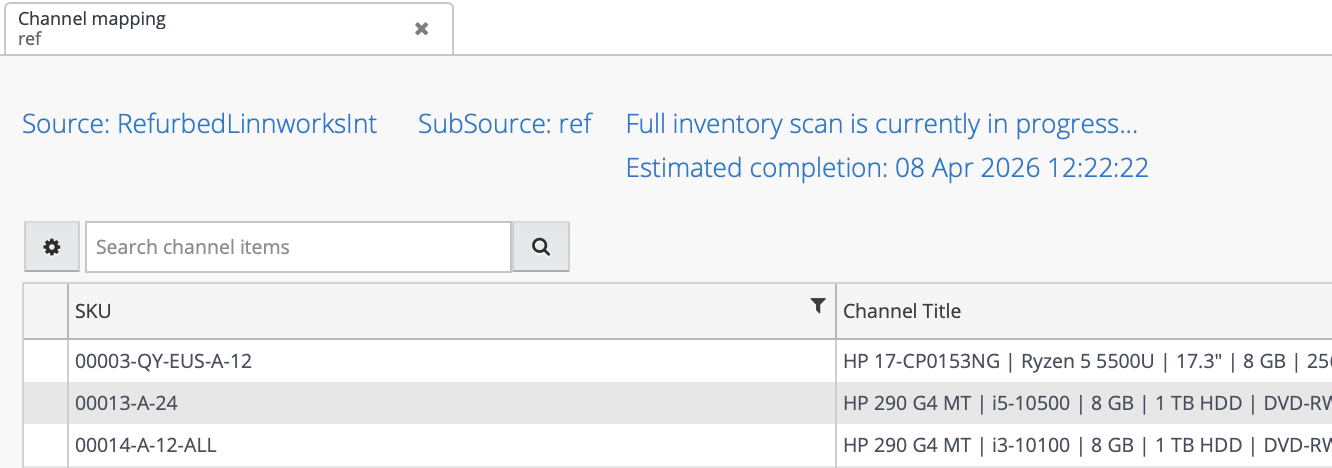Viewport: 1332px width, 468px height.
Task: Click the Estimated completion date text
Action: coord(887,168)
